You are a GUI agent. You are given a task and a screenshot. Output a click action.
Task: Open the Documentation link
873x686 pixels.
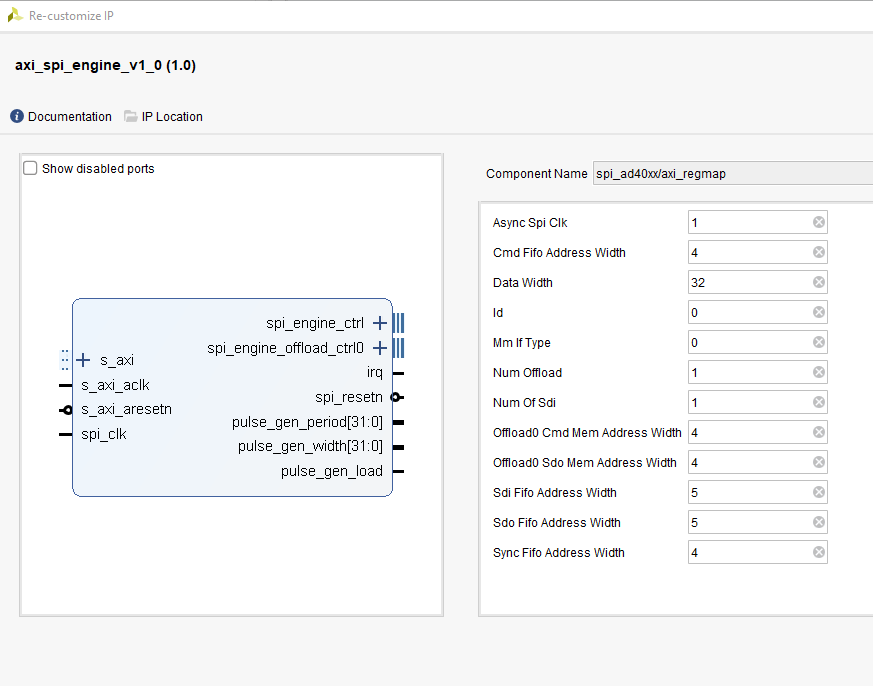(69, 117)
